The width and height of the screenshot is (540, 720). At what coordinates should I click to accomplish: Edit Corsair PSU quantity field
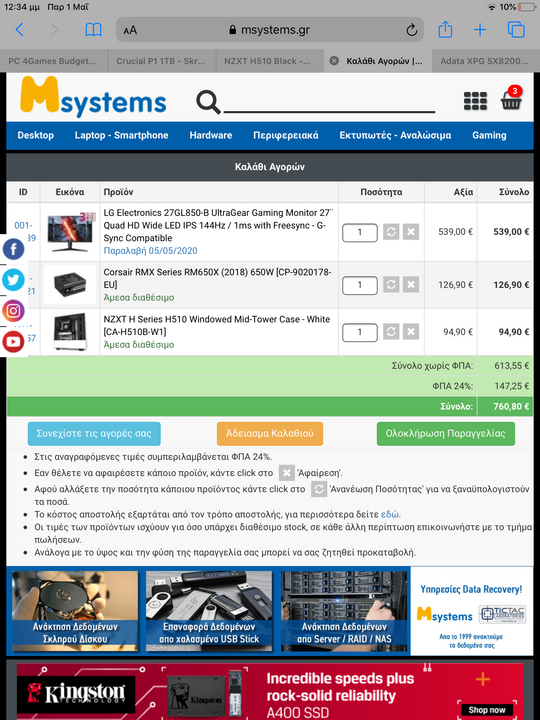click(360, 285)
